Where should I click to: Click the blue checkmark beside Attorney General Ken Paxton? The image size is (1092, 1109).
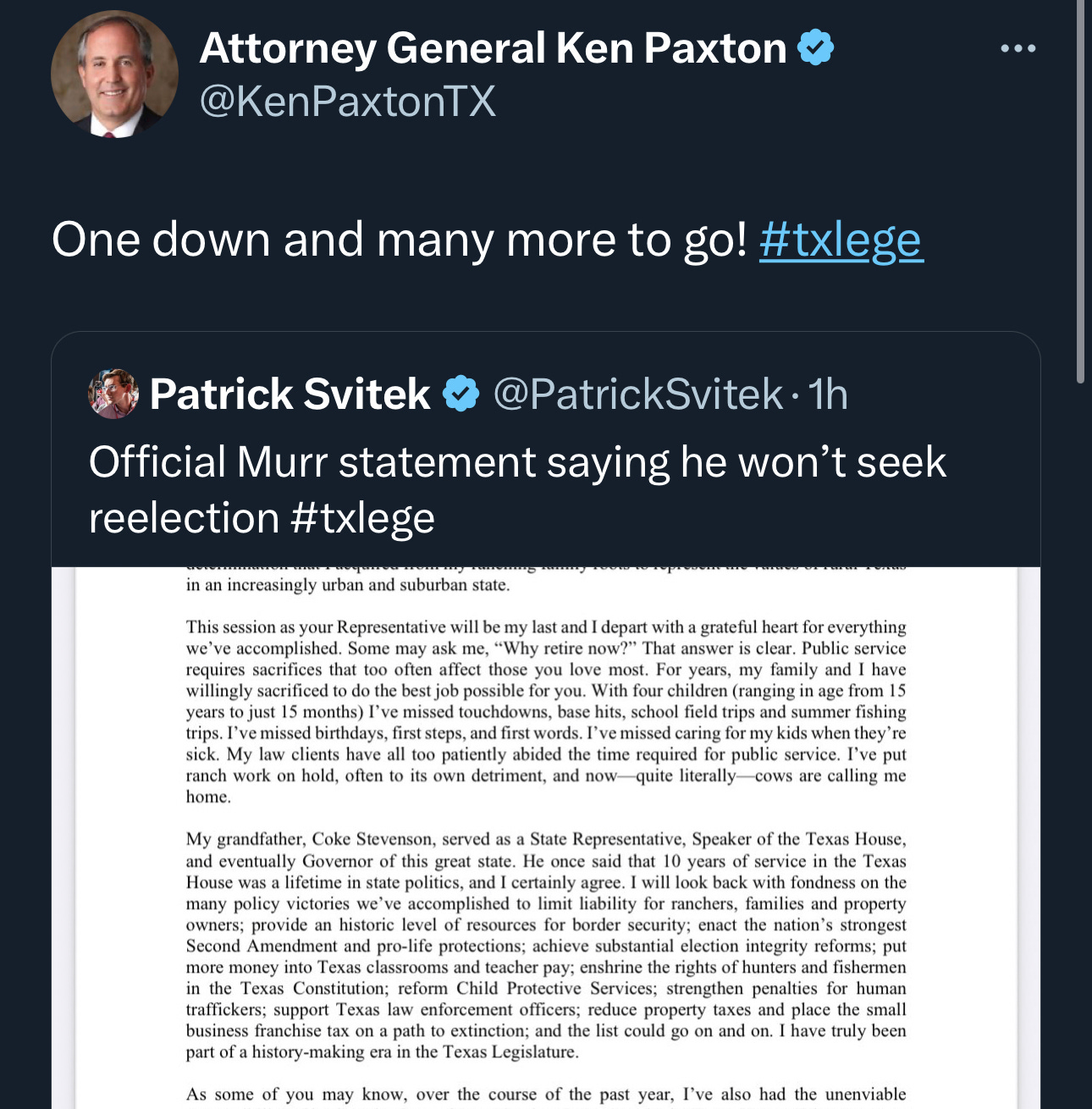(x=815, y=47)
